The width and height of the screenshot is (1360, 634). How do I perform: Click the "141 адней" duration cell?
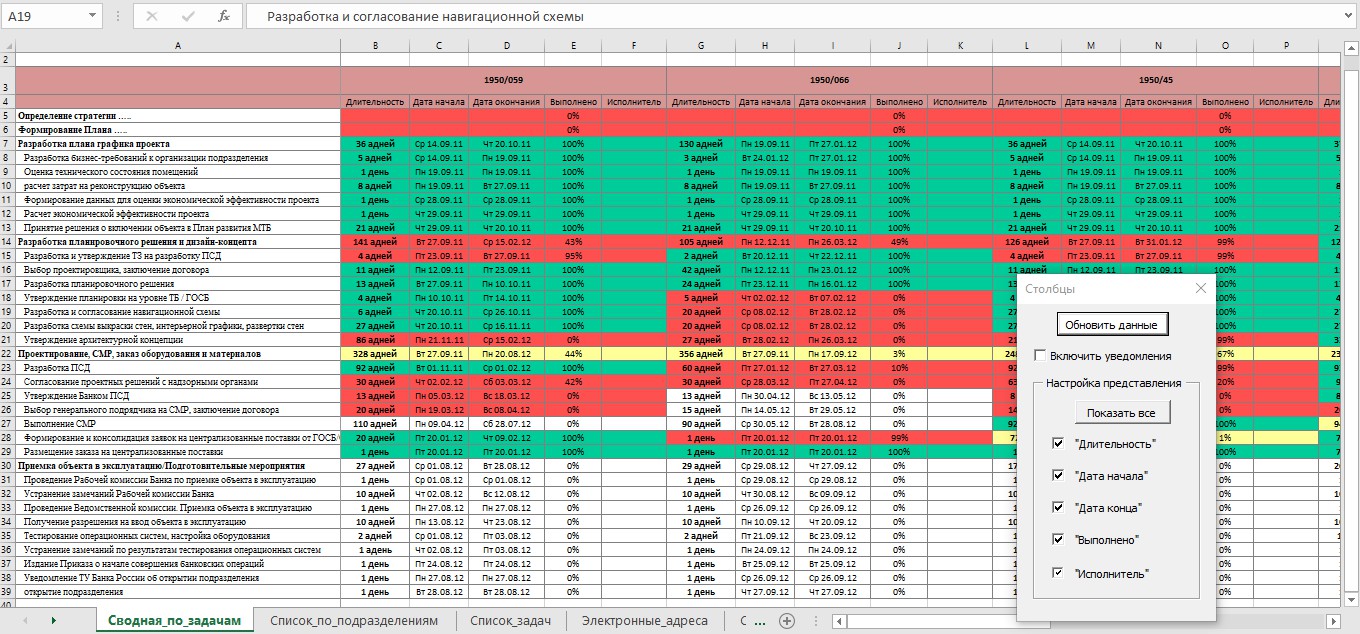(x=375, y=242)
